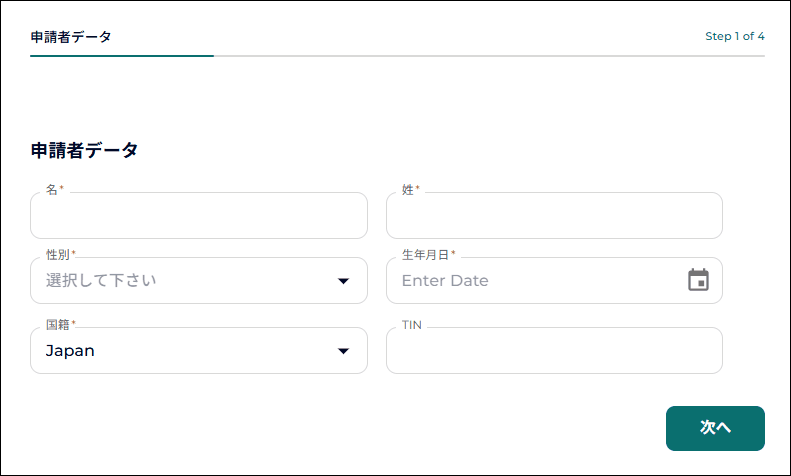791x476 pixels.
Task: Select the Japan value in 国籍 field
Action: pos(70,351)
